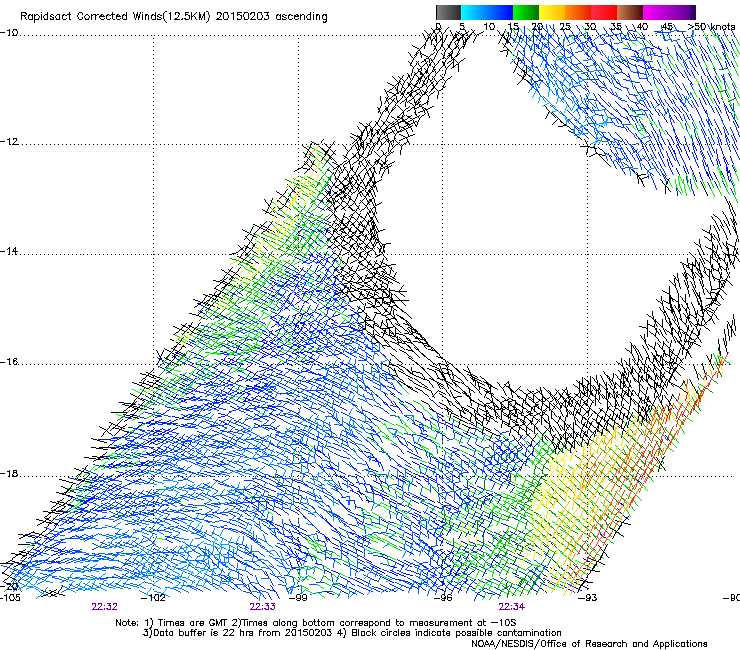Click the 'Data buffer is 22 hrs' note

(352, 633)
